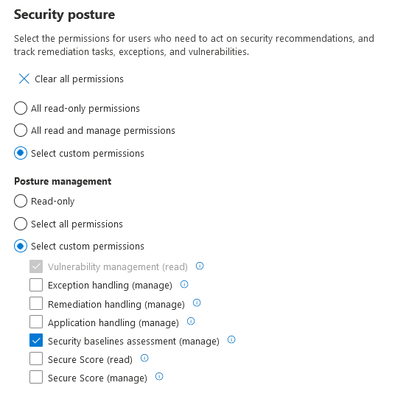Click the greyed Vulnerability management (read) checkbox
400x401 pixels.
point(36,267)
